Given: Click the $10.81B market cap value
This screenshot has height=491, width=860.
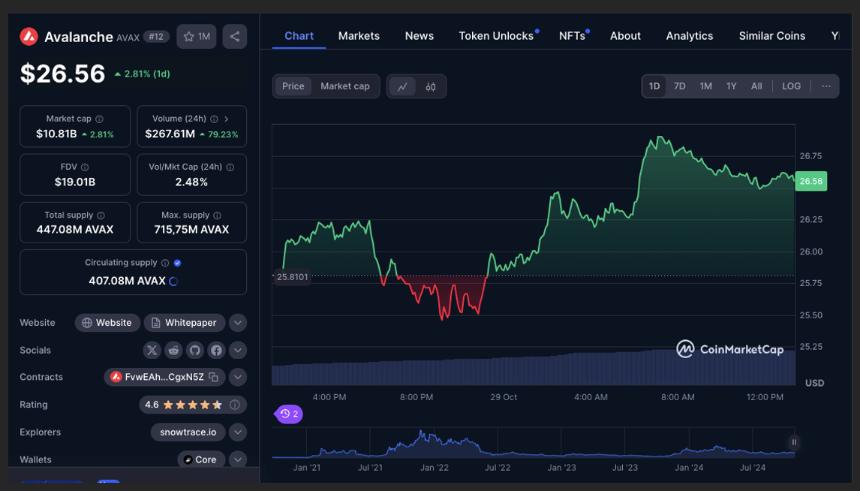Looking at the screenshot, I should (x=56, y=134).
